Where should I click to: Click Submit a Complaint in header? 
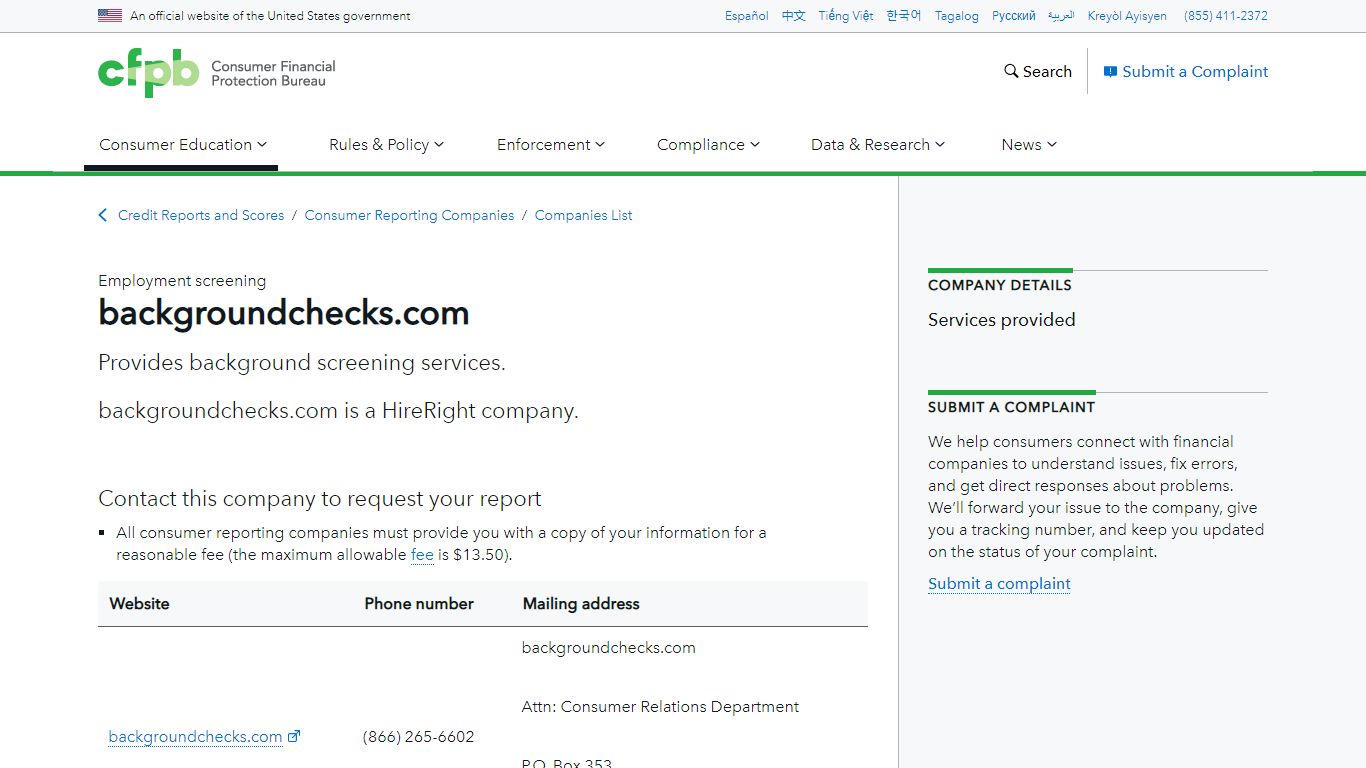point(1186,72)
